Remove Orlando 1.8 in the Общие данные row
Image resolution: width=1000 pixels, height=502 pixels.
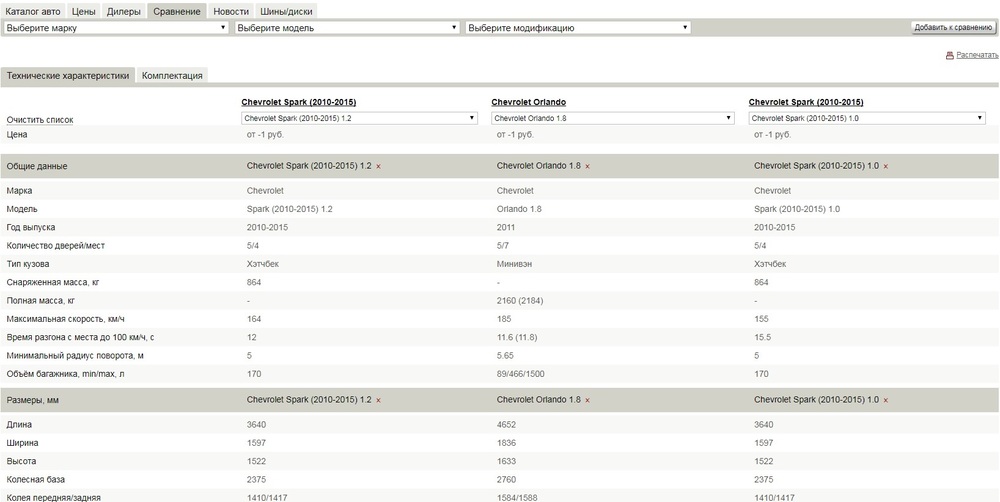587,166
